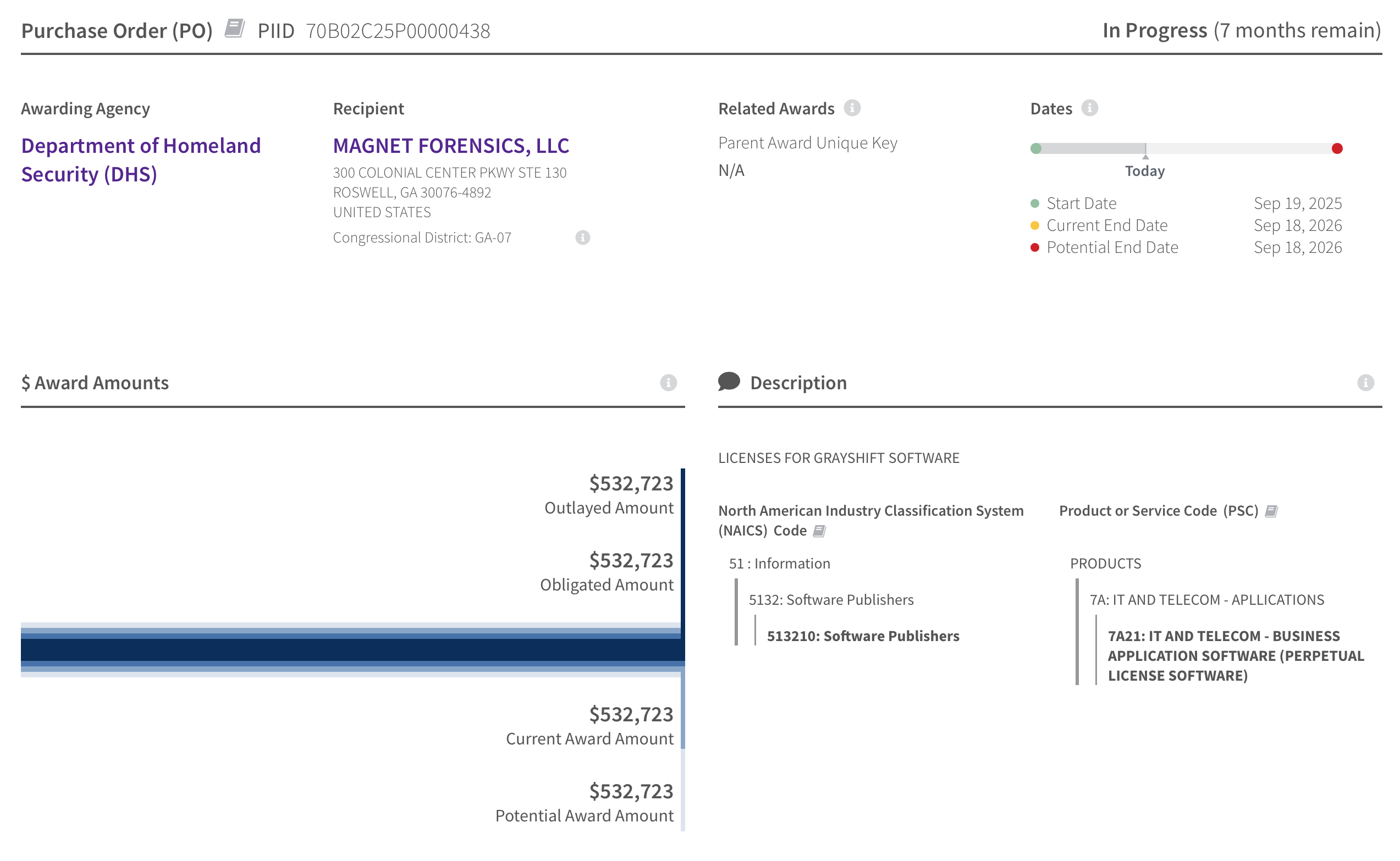1400x861 pixels.
Task: Click the red end date dot on timeline
Action: 1337,148
